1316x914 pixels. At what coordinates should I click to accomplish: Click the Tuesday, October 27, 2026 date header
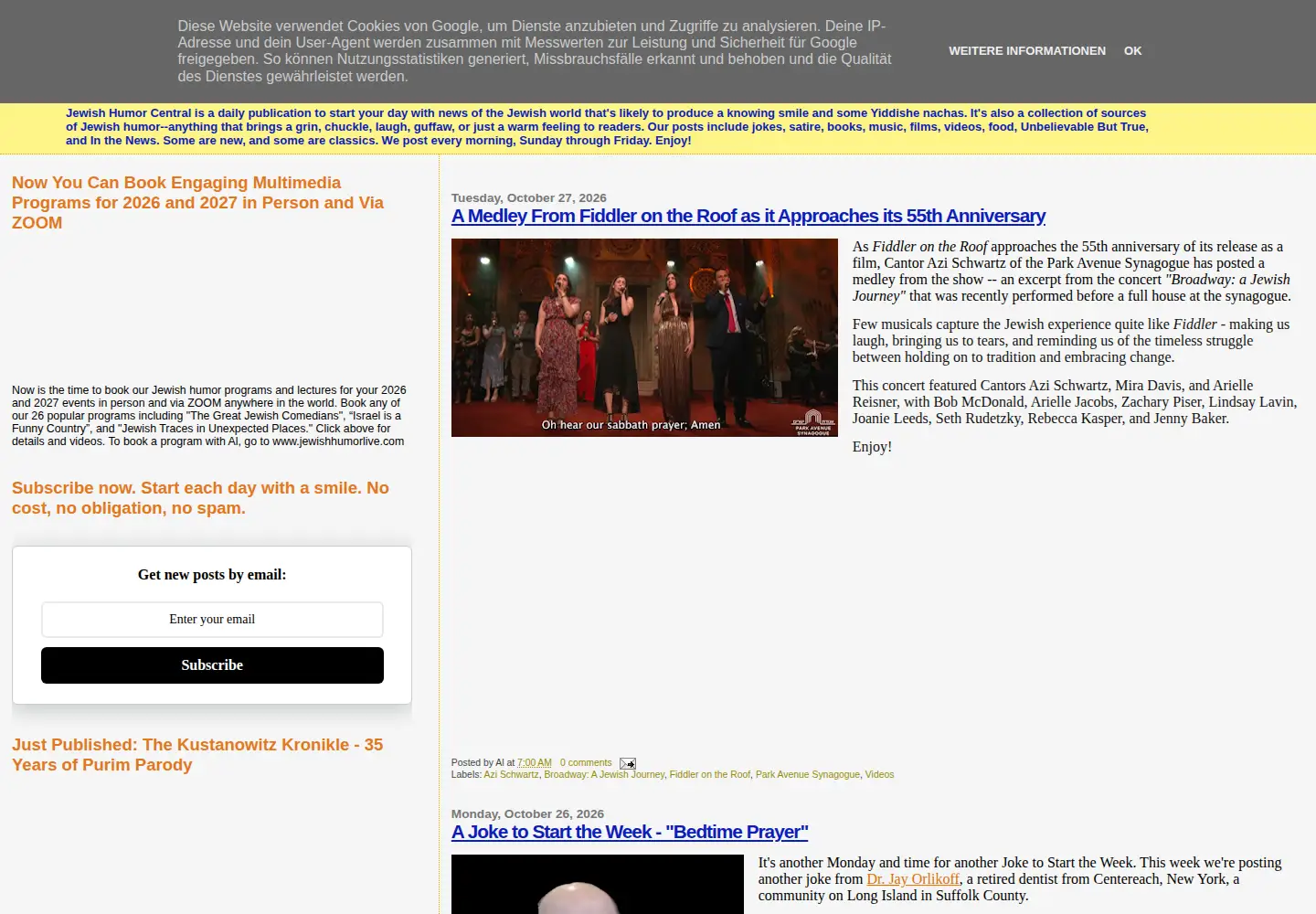pos(529,197)
